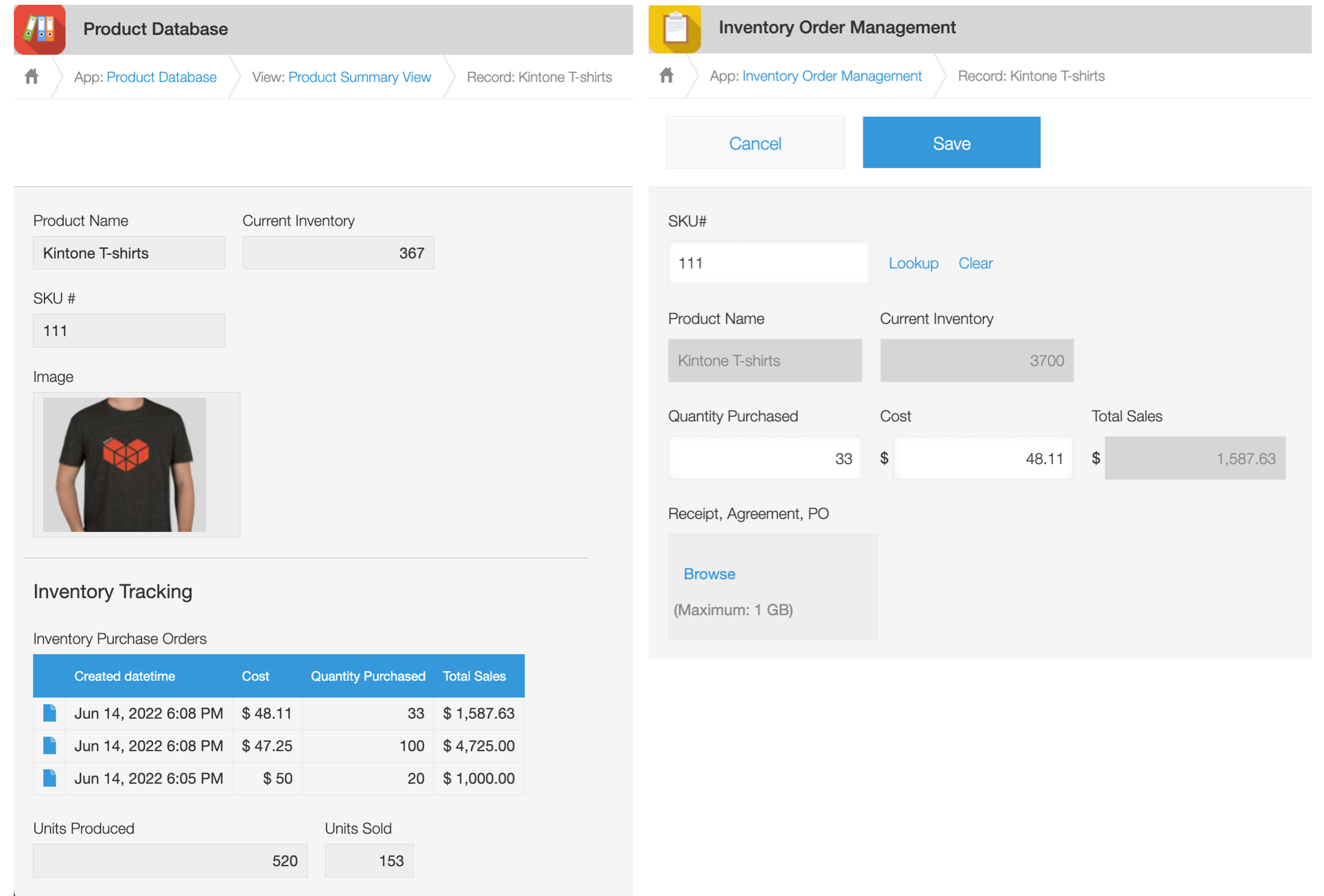Click the Quantity Purchased column header

click(x=368, y=676)
